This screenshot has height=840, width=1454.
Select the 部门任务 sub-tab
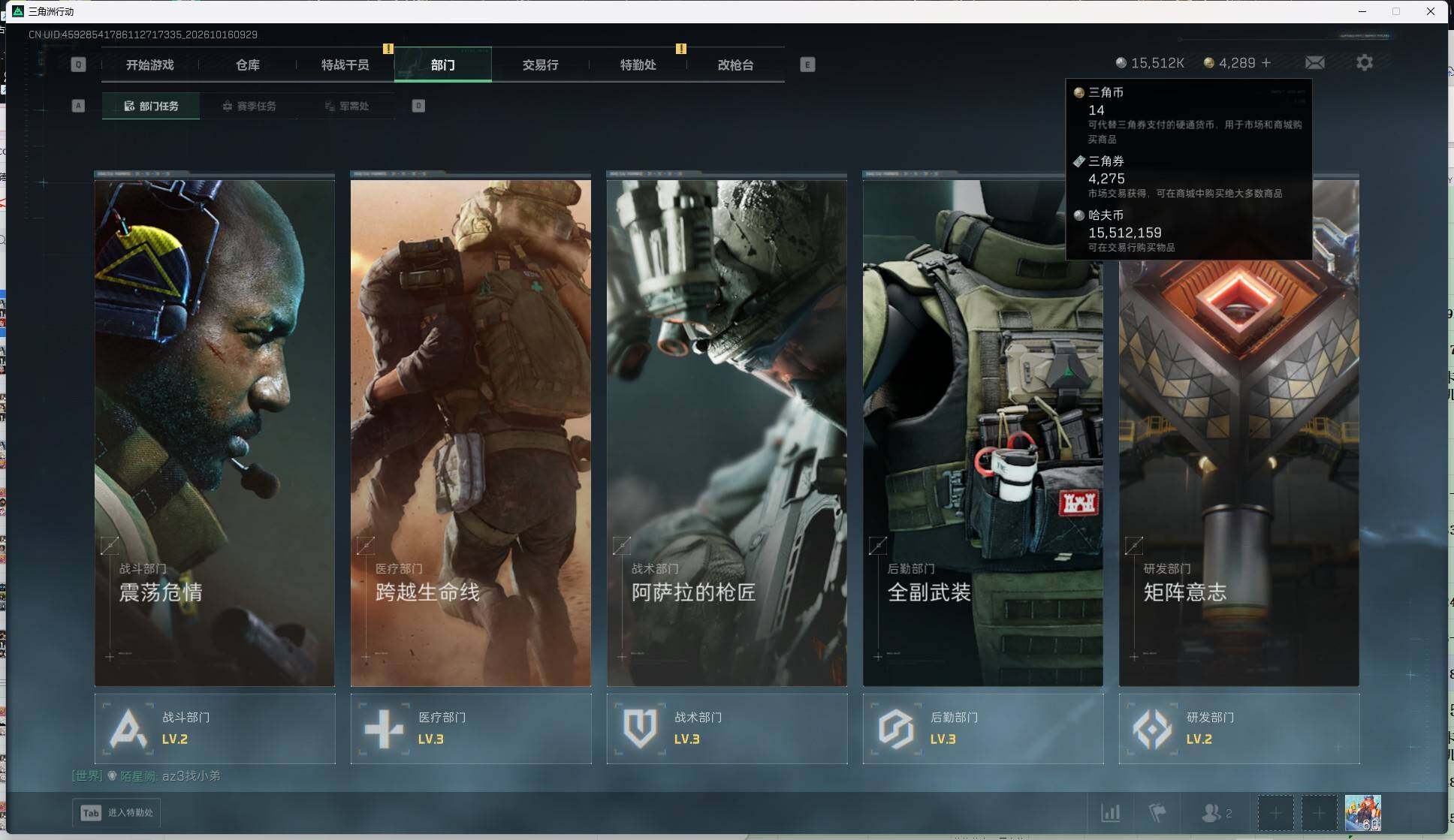tap(151, 106)
